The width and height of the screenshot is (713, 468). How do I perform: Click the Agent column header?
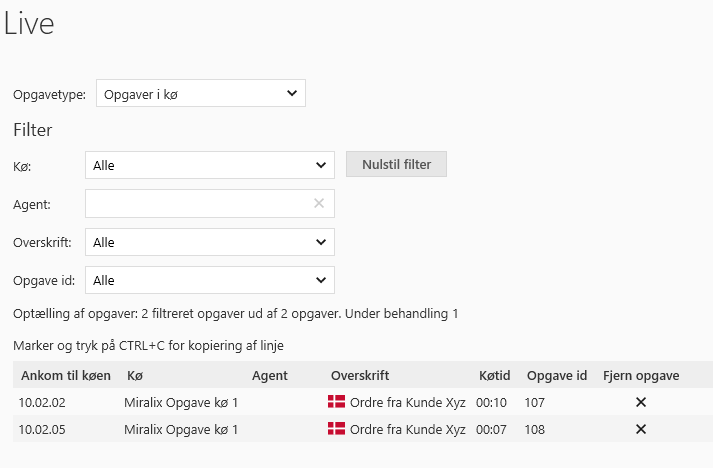point(270,376)
